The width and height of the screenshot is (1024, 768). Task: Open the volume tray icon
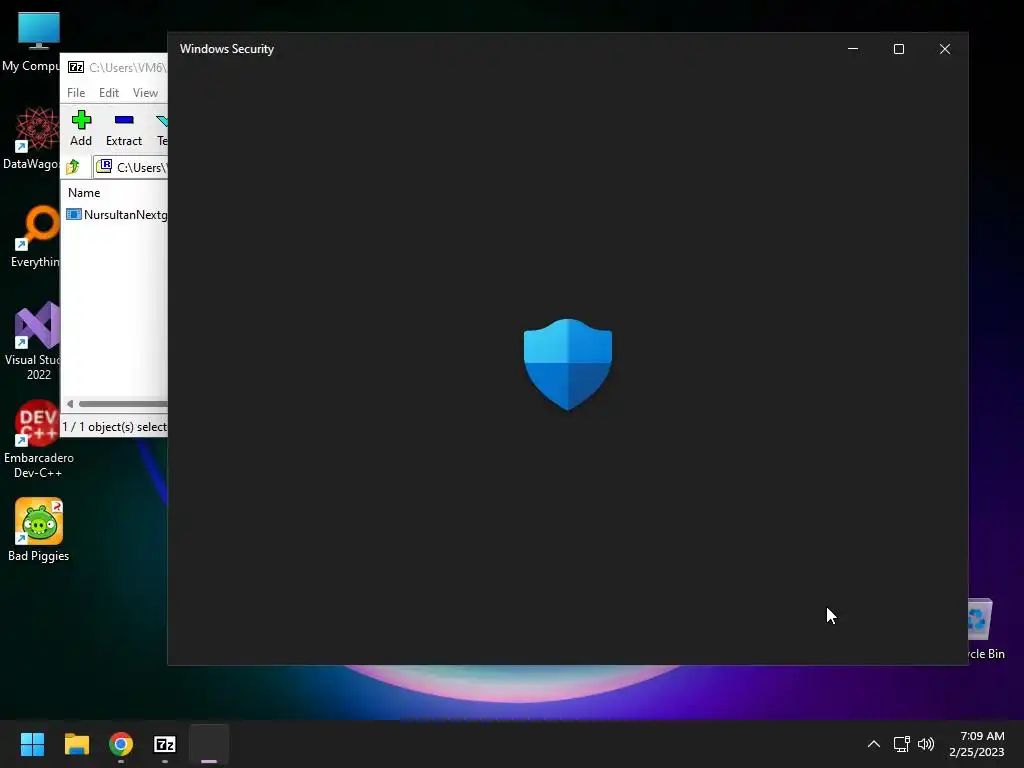pos(926,744)
